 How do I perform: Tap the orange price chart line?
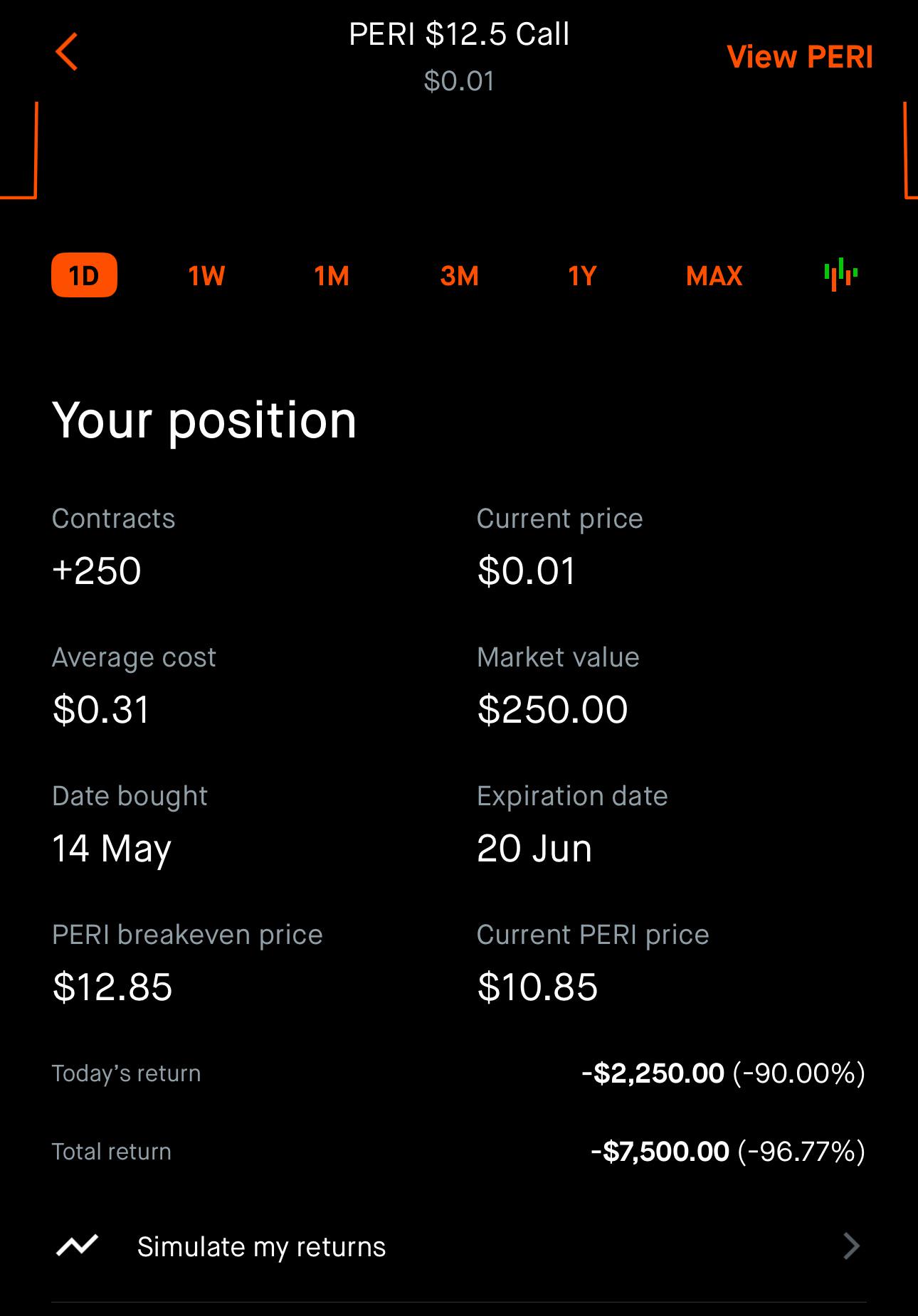(x=19, y=150)
